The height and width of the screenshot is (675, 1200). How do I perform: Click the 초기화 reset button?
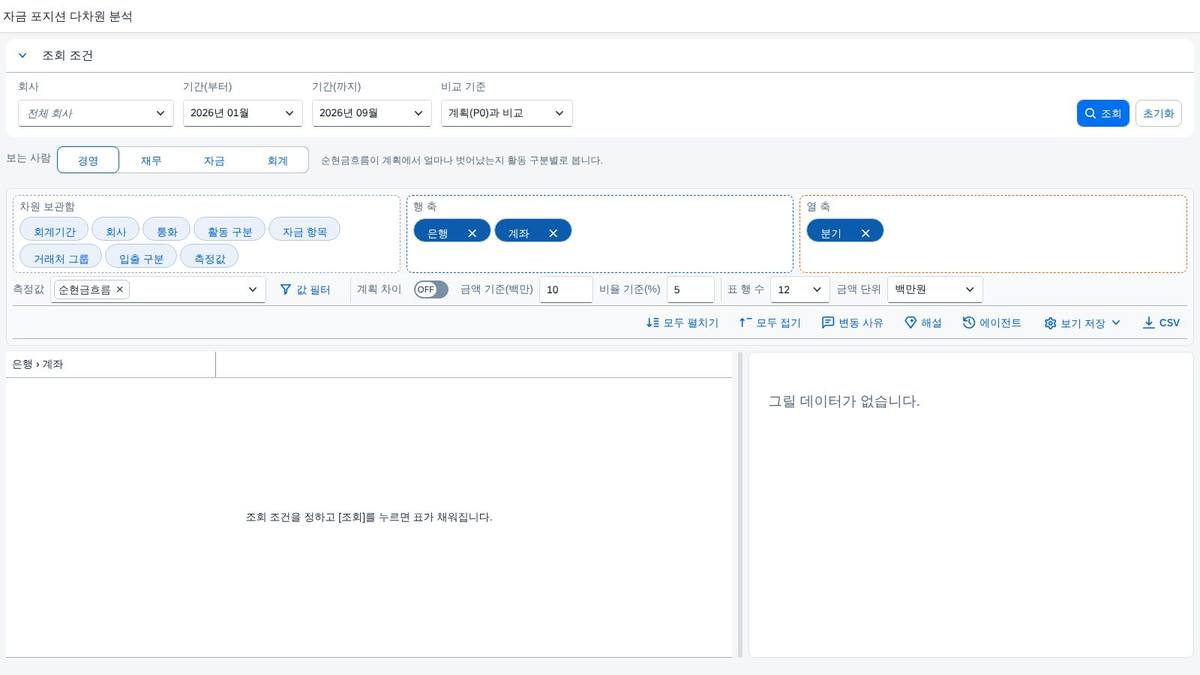click(x=1158, y=113)
